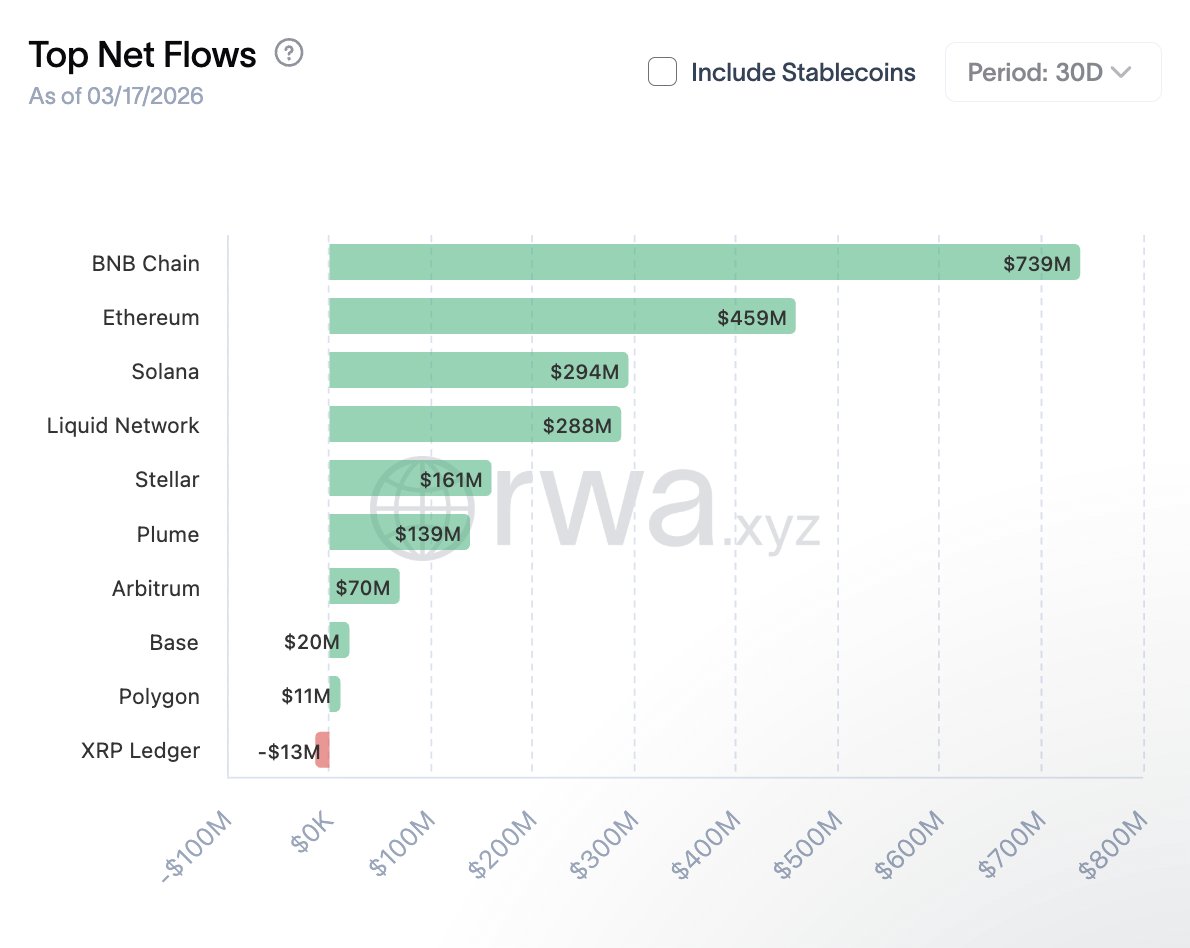1190x948 pixels.
Task: Click the small Polygon green bar
Action: [335, 694]
